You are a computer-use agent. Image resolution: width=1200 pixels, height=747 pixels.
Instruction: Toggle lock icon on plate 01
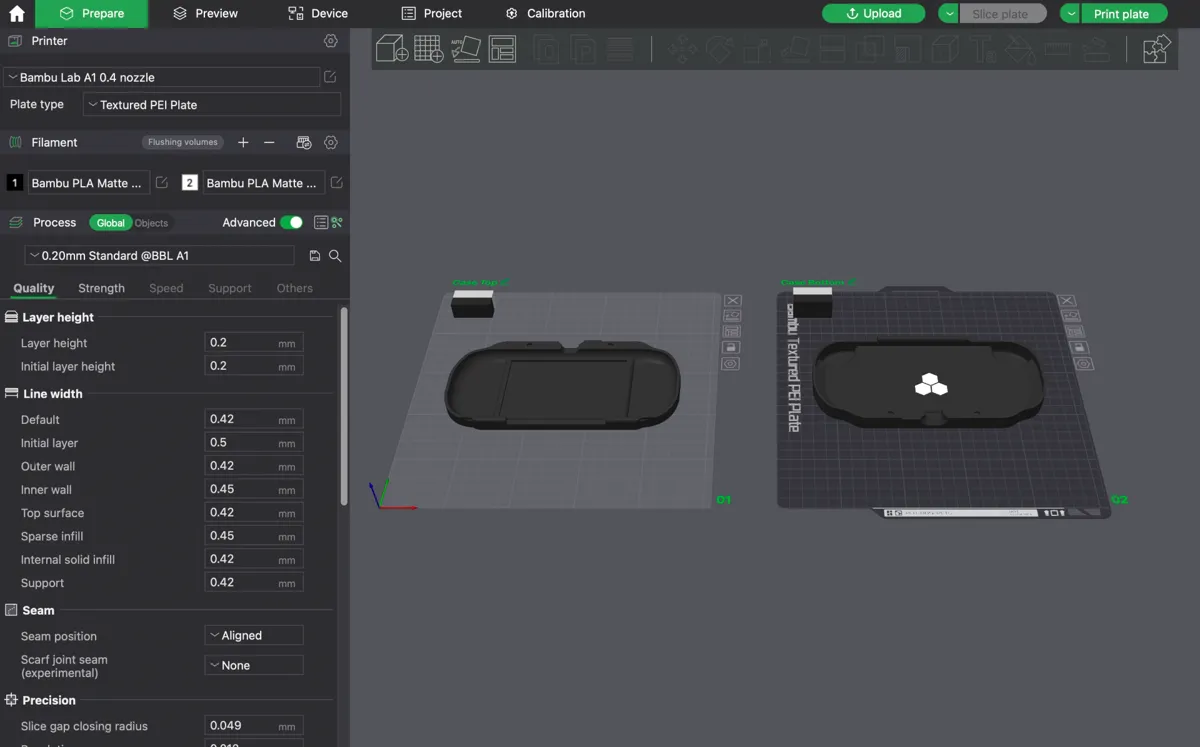pyautogui.click(x=732, y=347)
